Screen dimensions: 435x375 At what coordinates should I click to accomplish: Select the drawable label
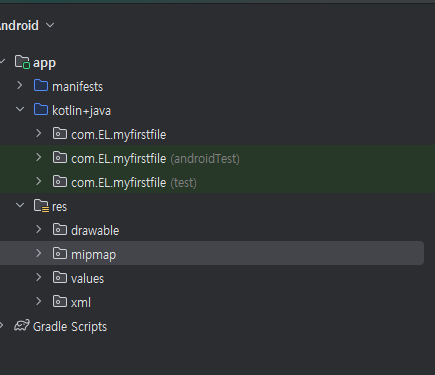pos(95,231)
